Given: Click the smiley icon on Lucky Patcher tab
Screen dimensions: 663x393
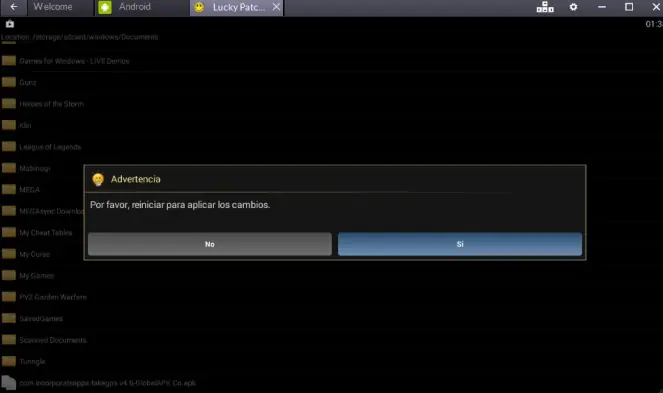Looking at the screenshot, I should 199,7.
